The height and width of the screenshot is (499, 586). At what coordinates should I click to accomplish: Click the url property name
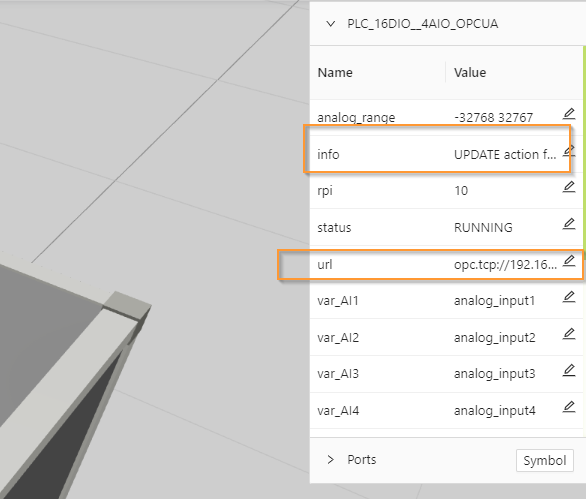coord(324,265)
